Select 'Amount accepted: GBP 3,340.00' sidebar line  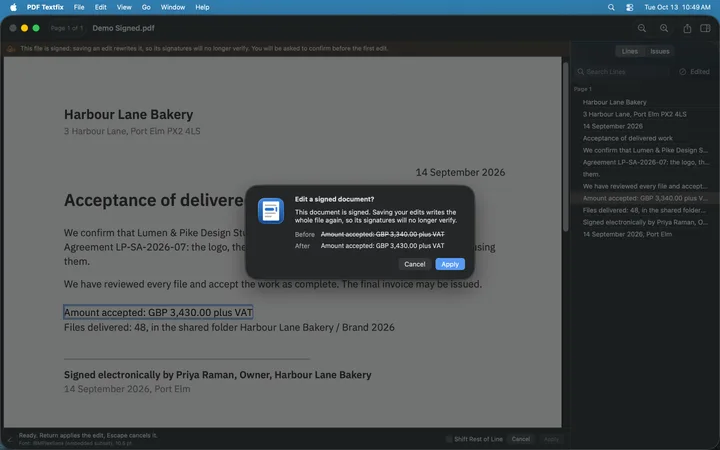point(644,198)
